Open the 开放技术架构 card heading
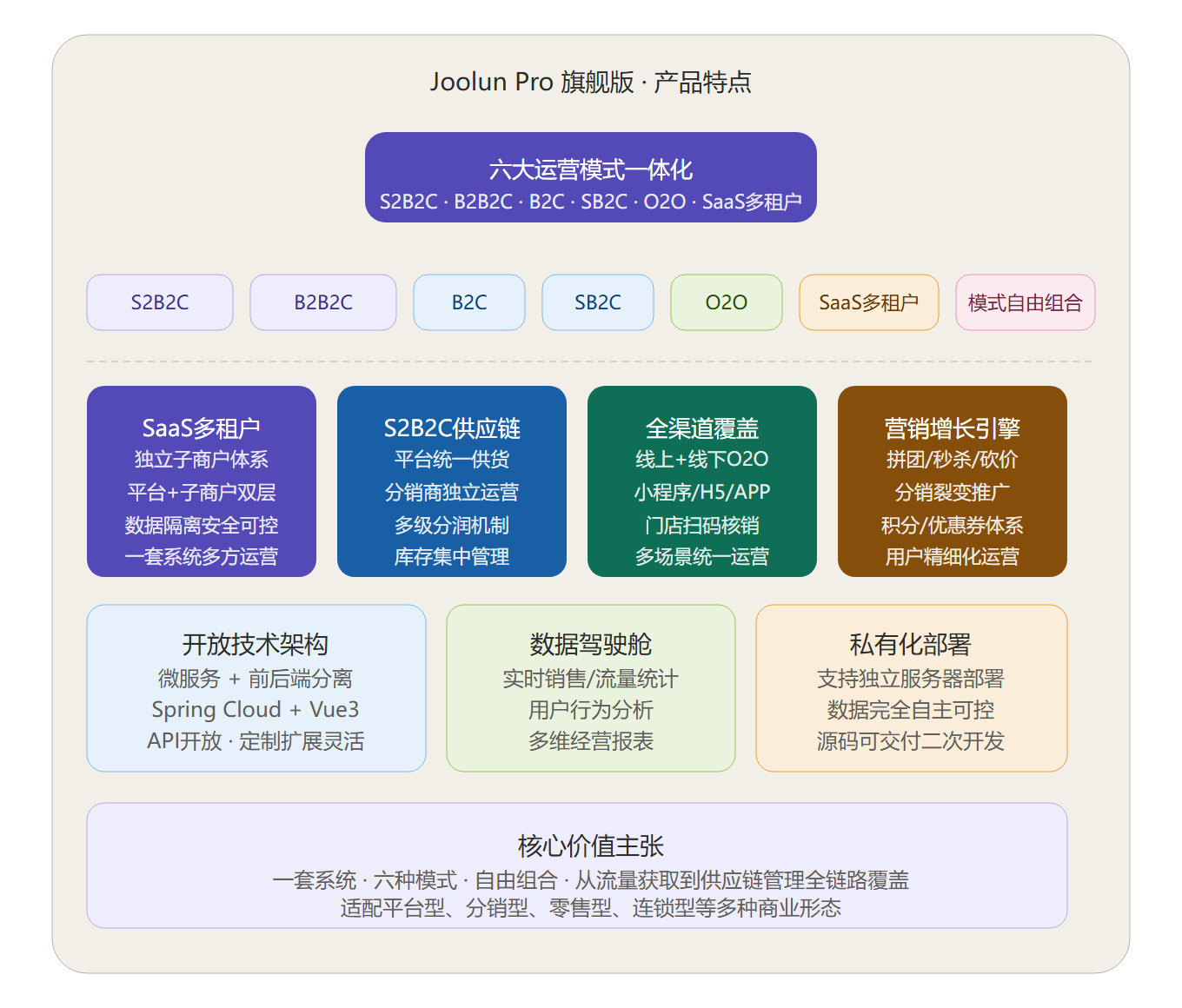Screen dimensions: 1182x1008 (x=256, y=645)
